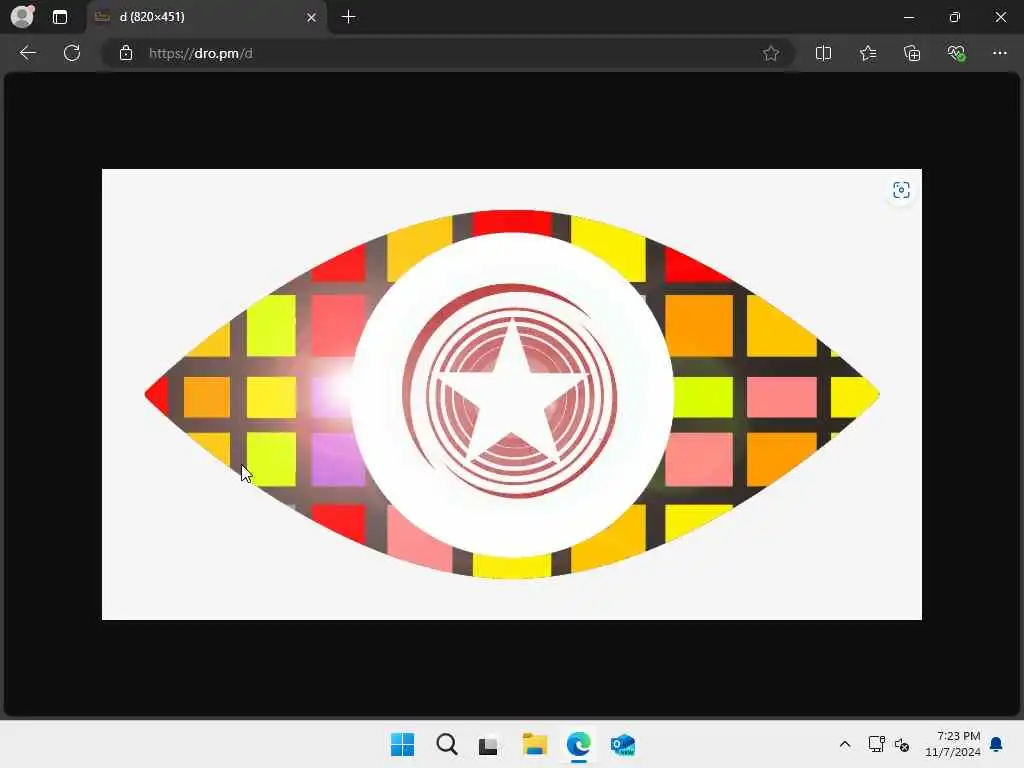Click the profile avatar icon

tap(22, 16)
